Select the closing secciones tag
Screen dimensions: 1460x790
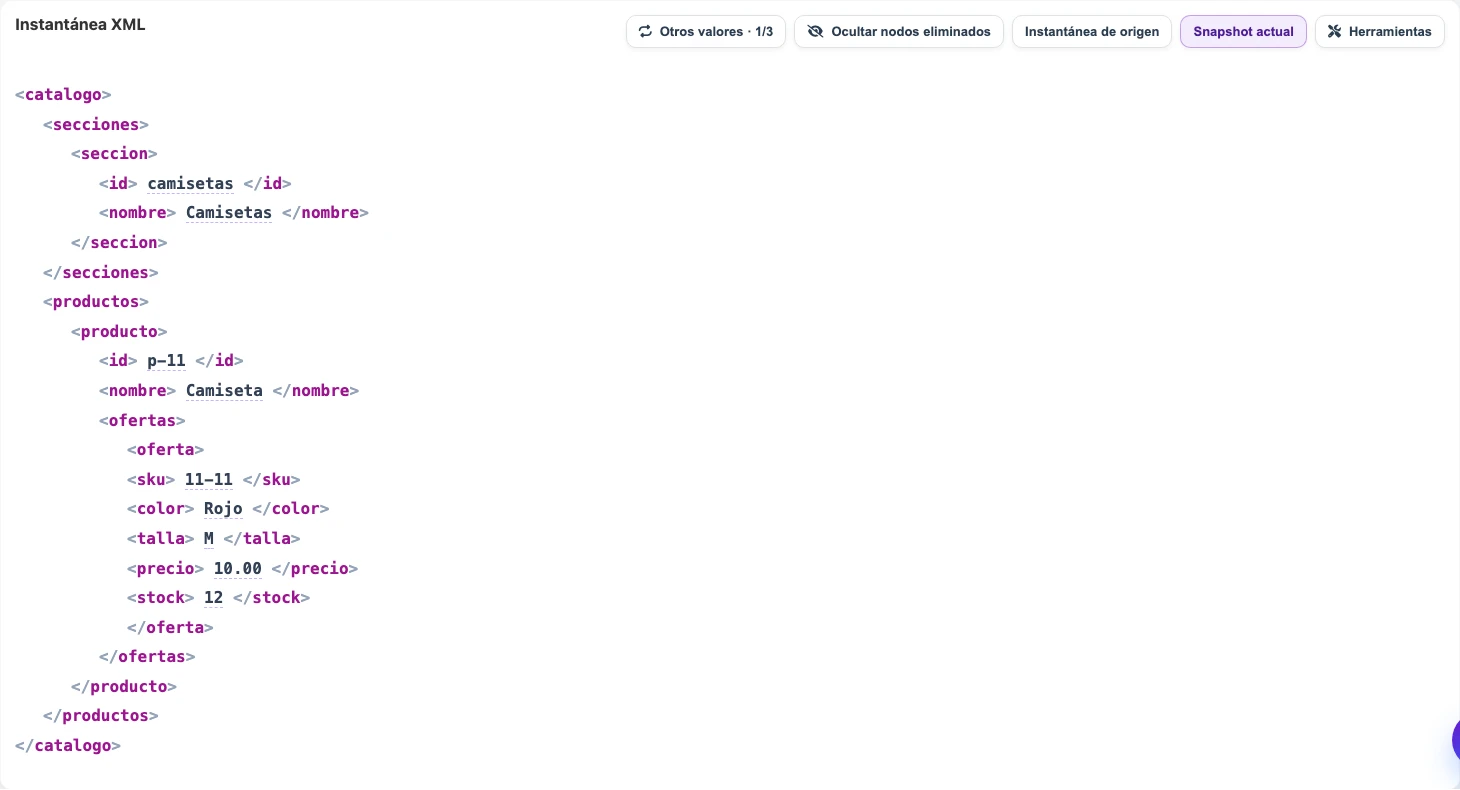(x=101, y=272)
